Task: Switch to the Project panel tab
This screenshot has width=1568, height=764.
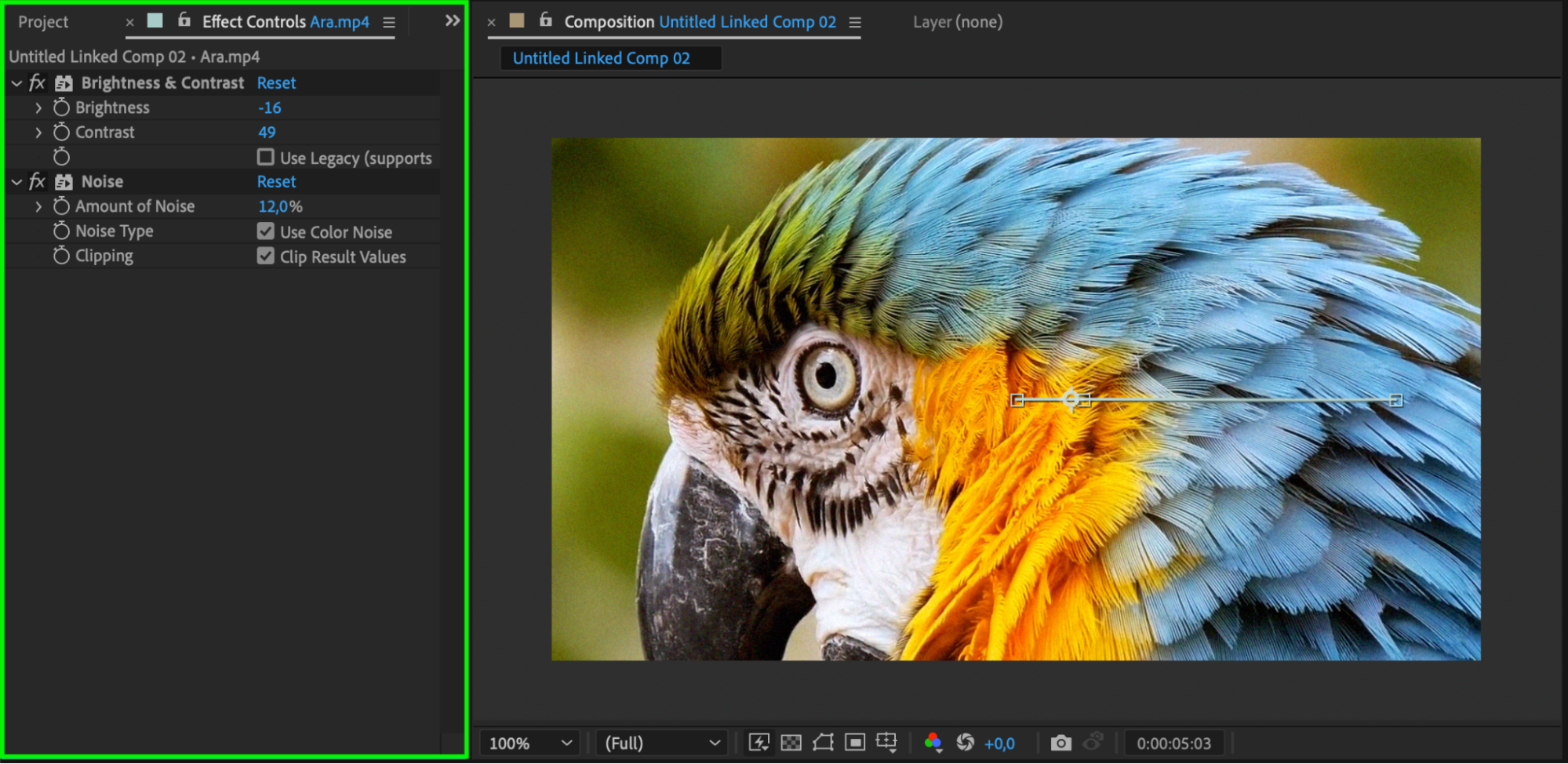Action: (43, 22)
